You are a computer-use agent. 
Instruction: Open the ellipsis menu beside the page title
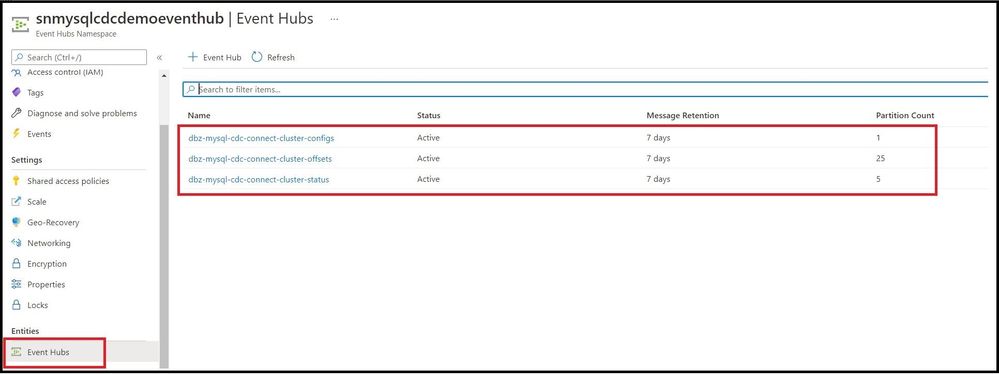point(334,19)
